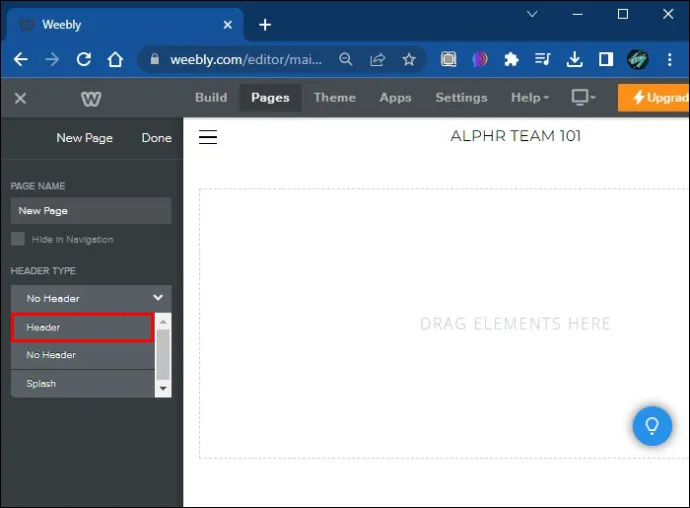Image resolution: width=690 pixels, height=508 pixels.
Task: Click Done in the page panel
Action: pyautogui.click(x=157, y=138)
